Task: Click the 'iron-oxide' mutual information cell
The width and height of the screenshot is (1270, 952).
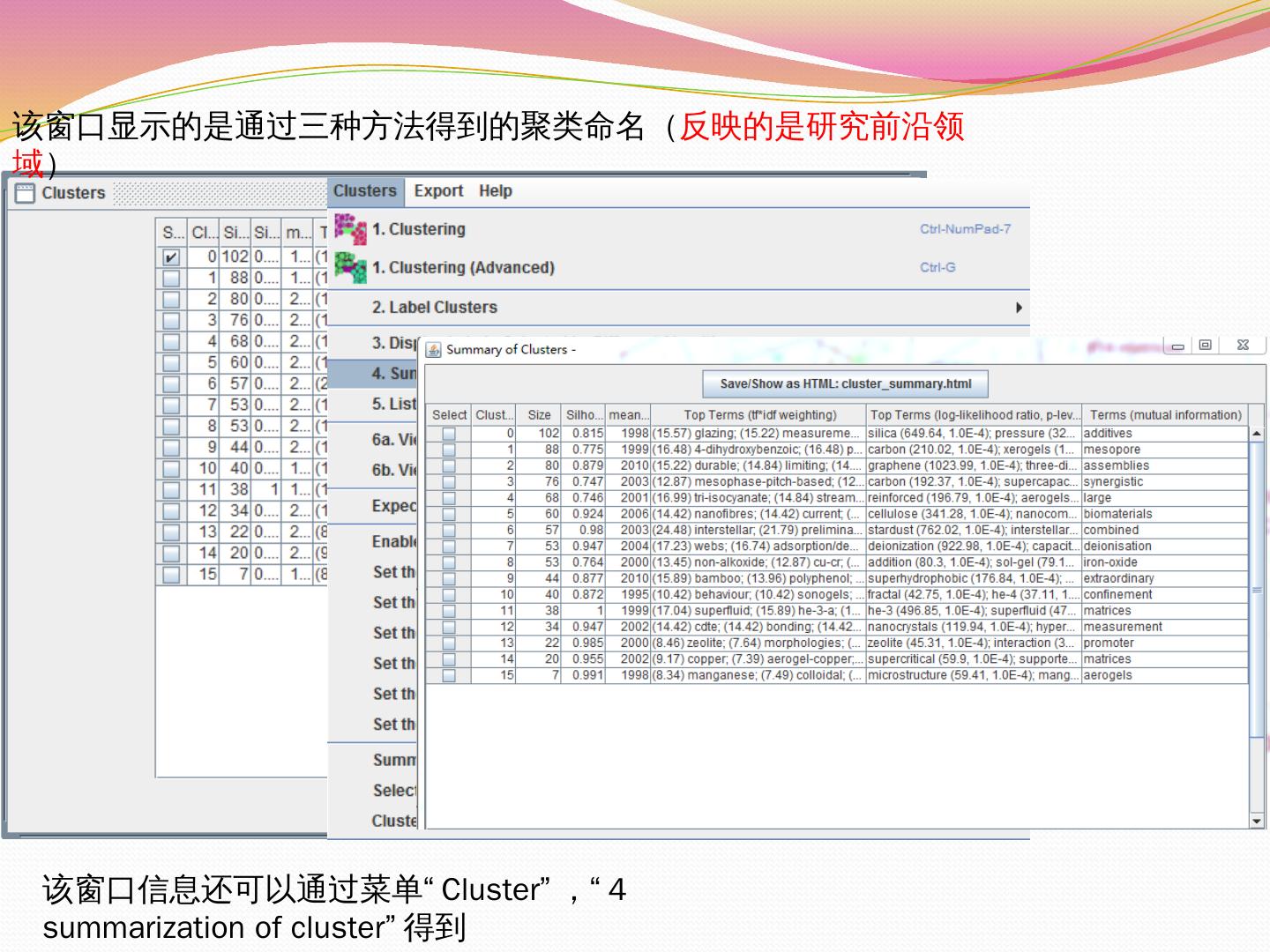Action: click(x=1165, y=563)
